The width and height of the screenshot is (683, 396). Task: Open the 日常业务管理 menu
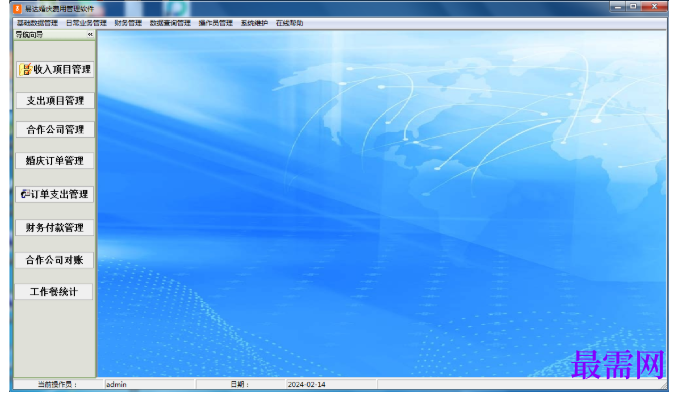point(86,23)
